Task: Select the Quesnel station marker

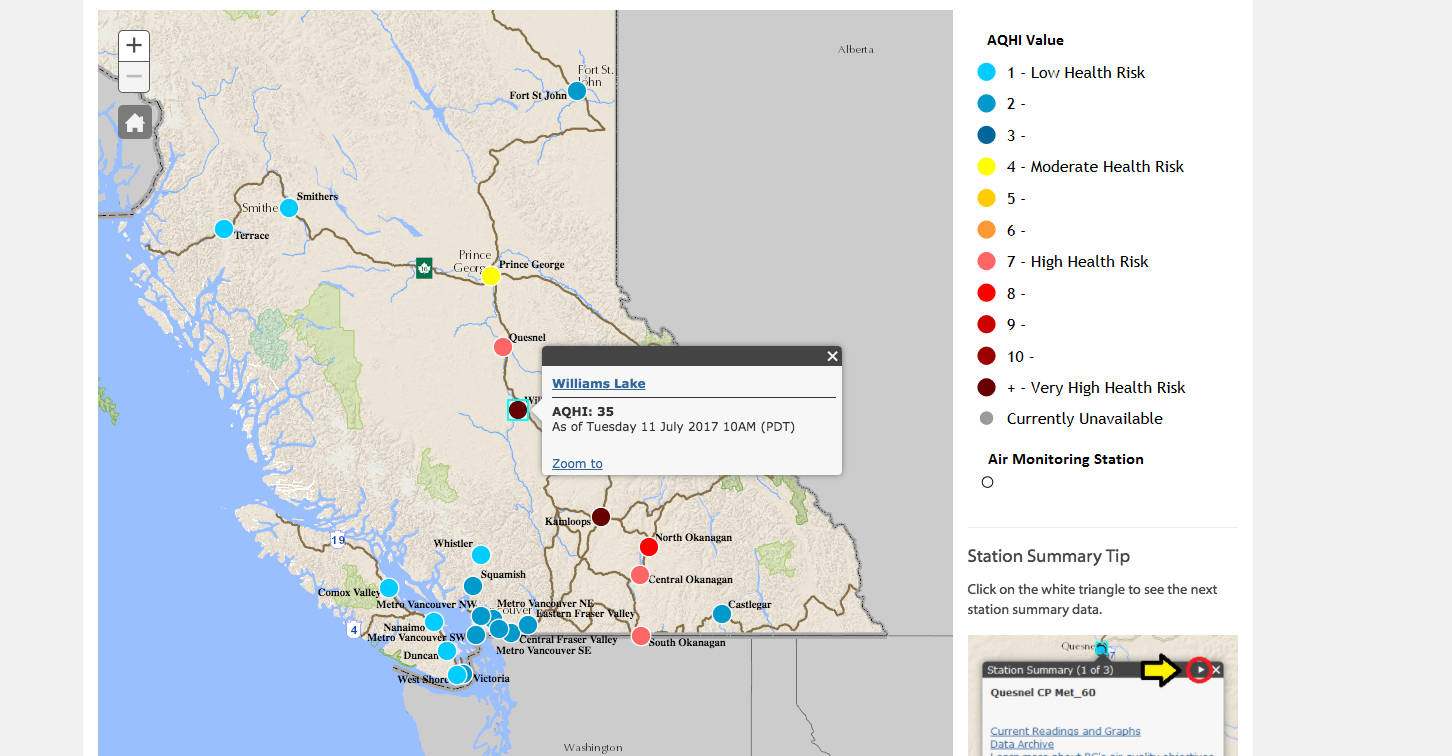Action: (x=503, y=347)
